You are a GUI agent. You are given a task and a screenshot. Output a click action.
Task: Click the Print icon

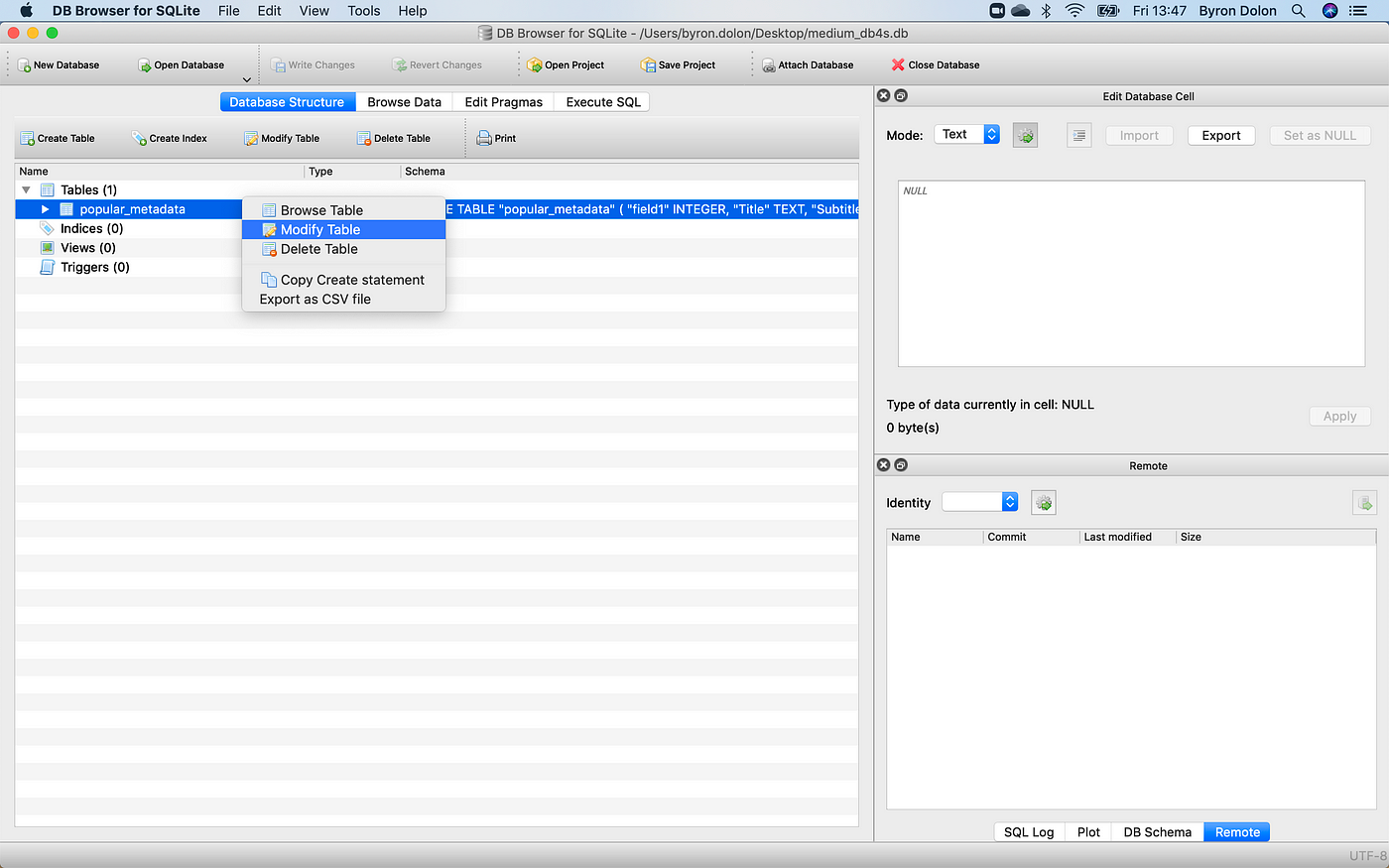(x=484, y=139)
